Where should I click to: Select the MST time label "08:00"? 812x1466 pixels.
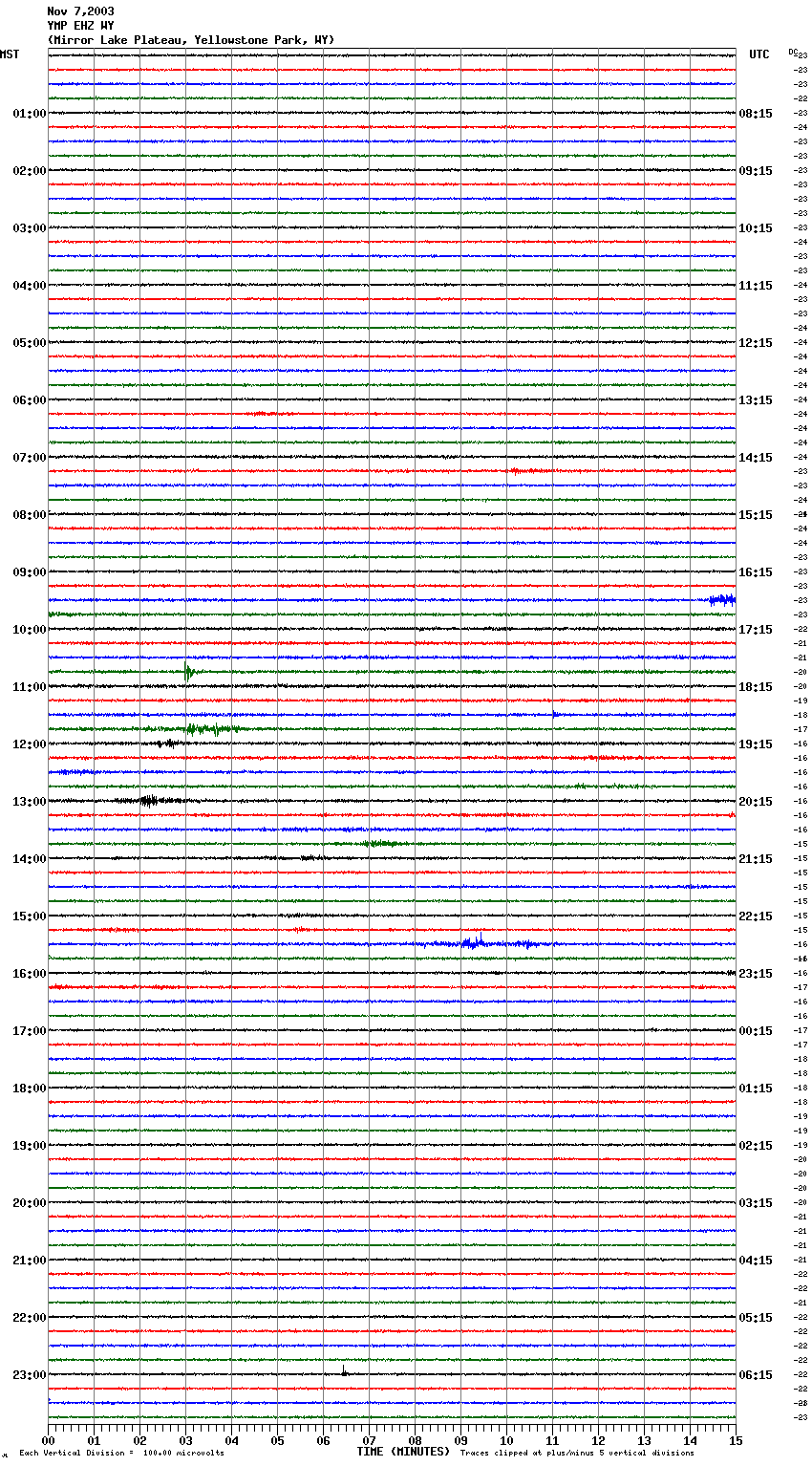(30, 515)
